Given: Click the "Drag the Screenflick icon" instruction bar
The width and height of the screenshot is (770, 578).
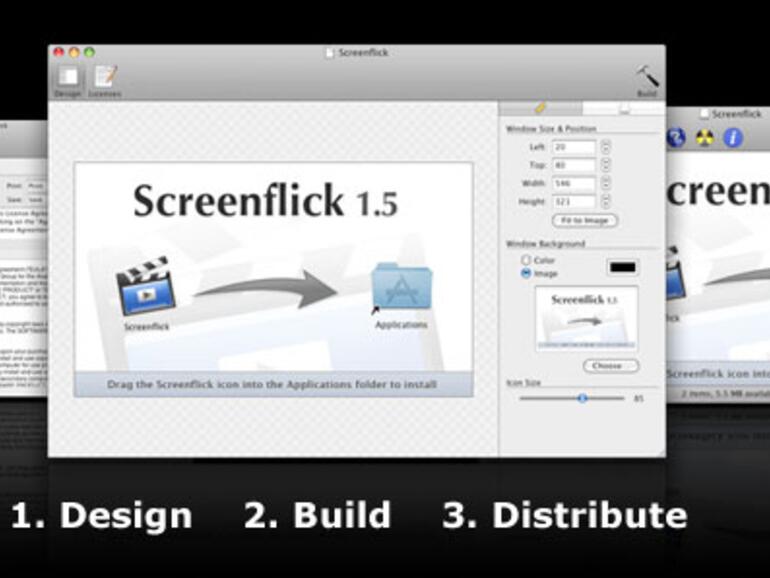Looking at the screenshot, I should pos(274,384).
